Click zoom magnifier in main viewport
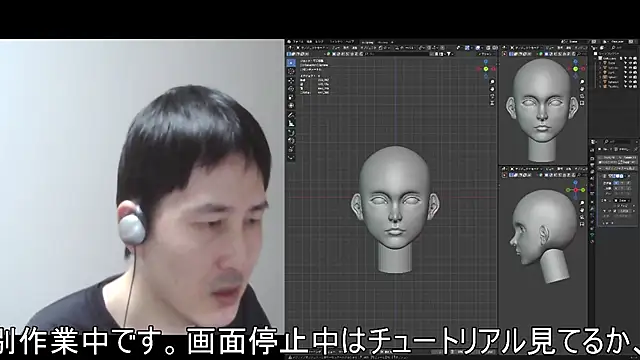This screenshot has height=360, width=640. [x=493, y=82]
